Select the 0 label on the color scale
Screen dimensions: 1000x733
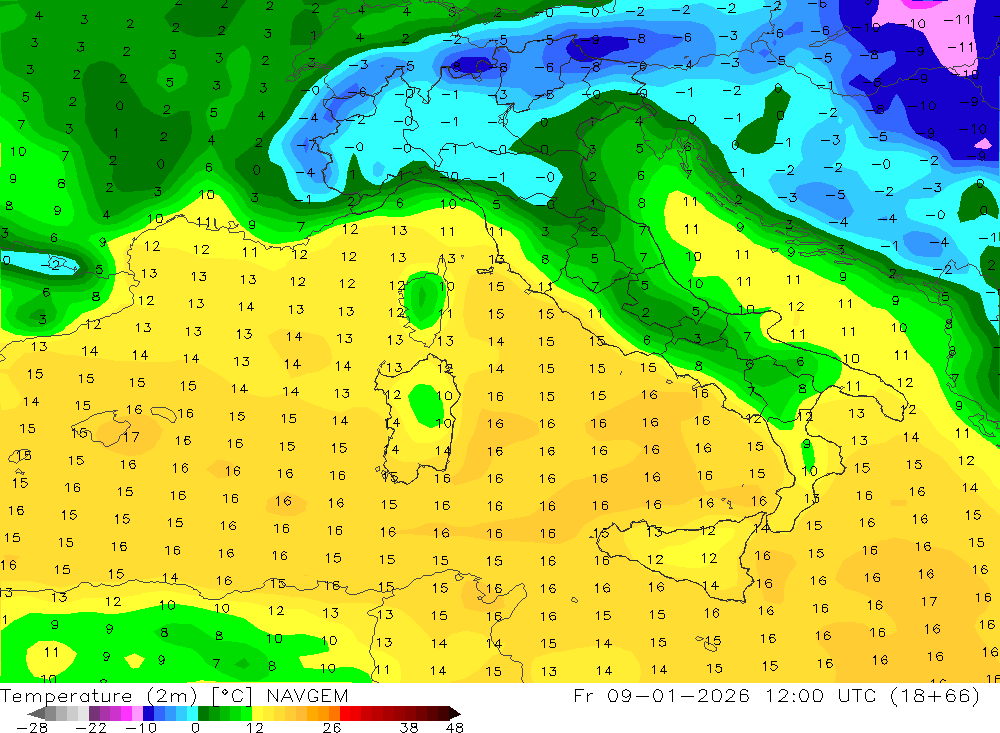195,728
